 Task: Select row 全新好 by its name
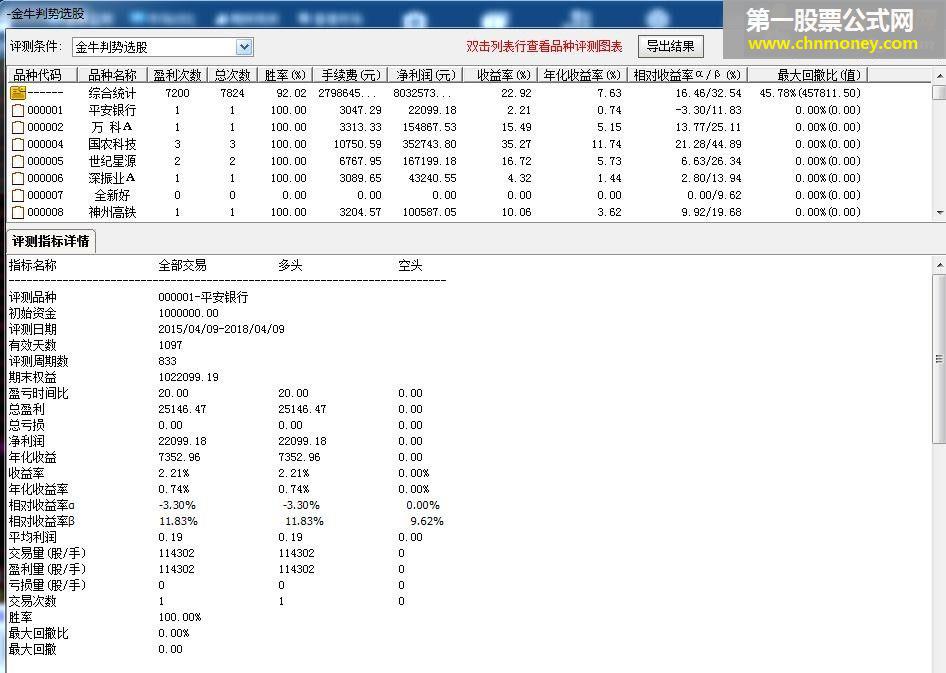[x=112, y=195]
